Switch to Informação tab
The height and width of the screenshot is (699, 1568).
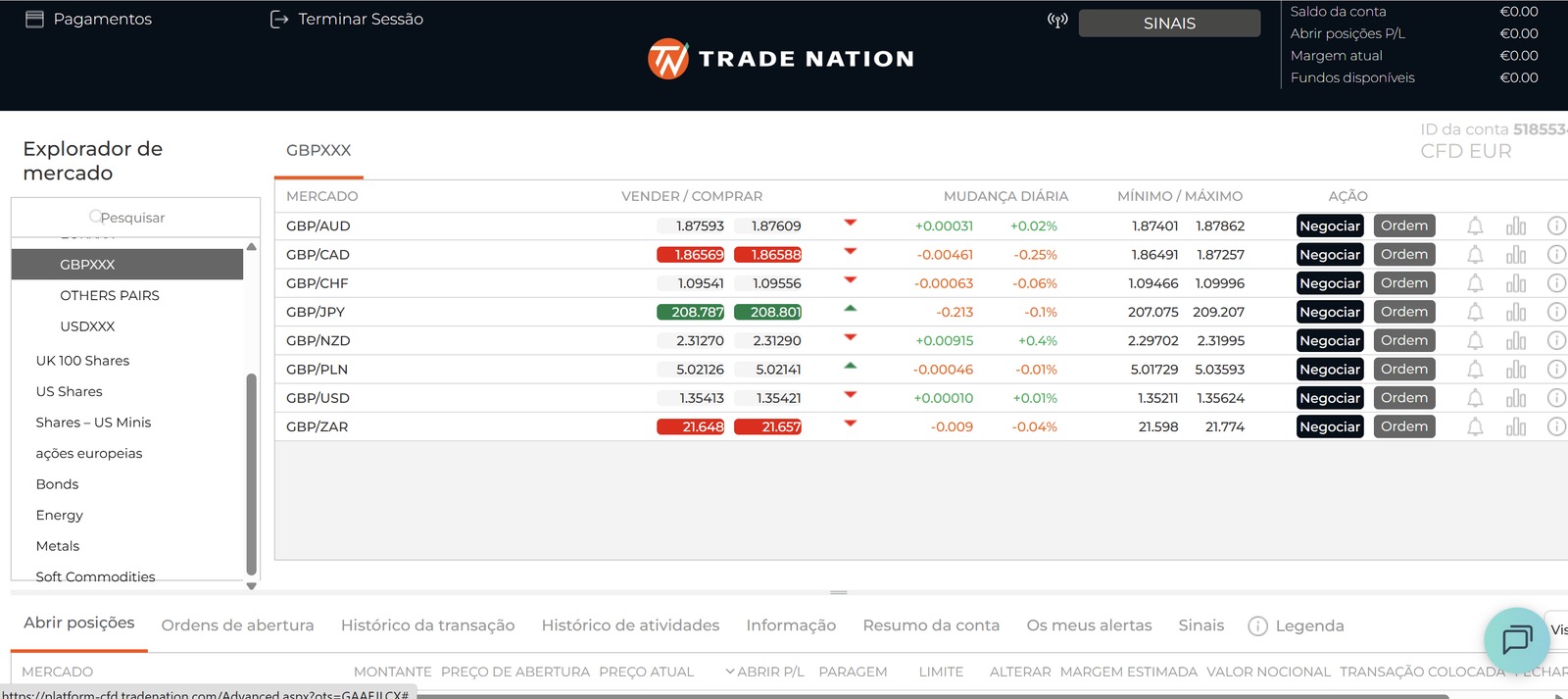pos(791,625)
